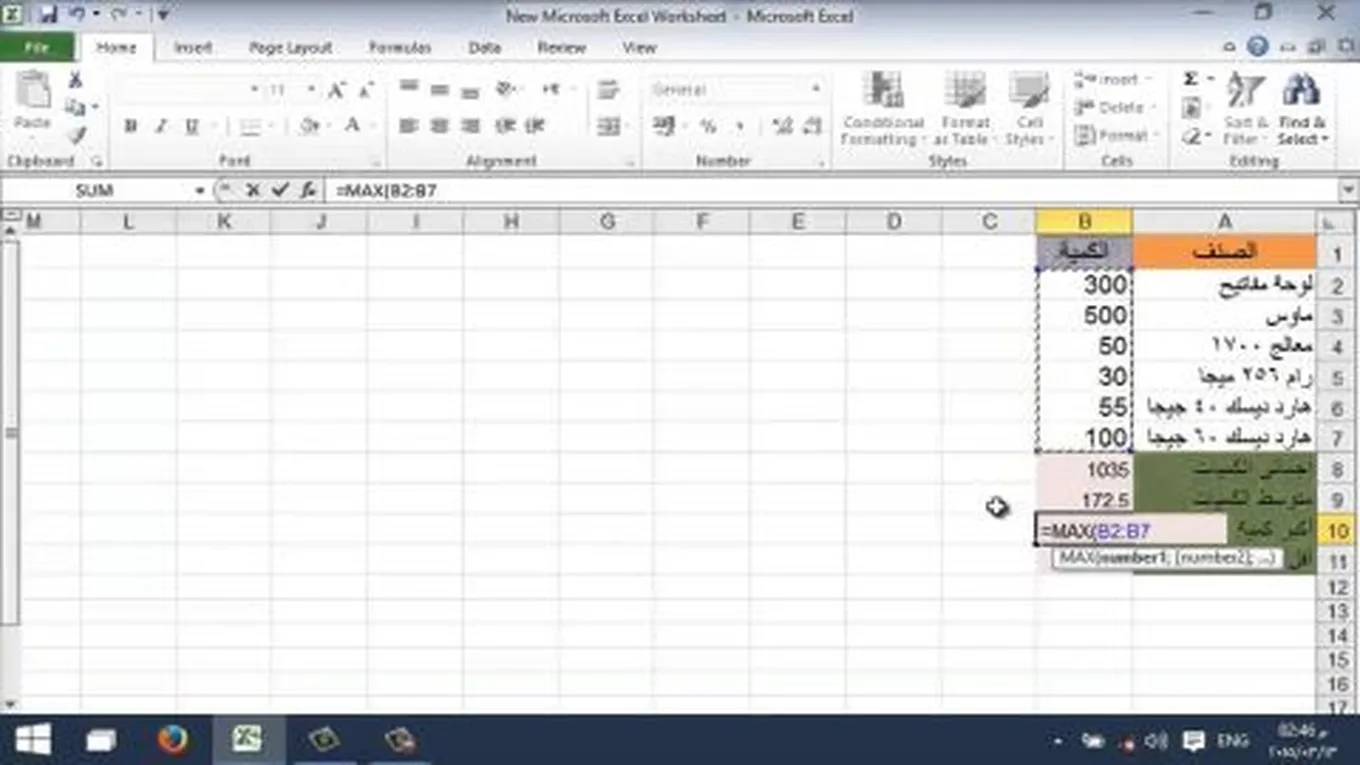1360x765 pixels.
Task: Switch to the Formulas ribbon tab
Action: point(400,48)
